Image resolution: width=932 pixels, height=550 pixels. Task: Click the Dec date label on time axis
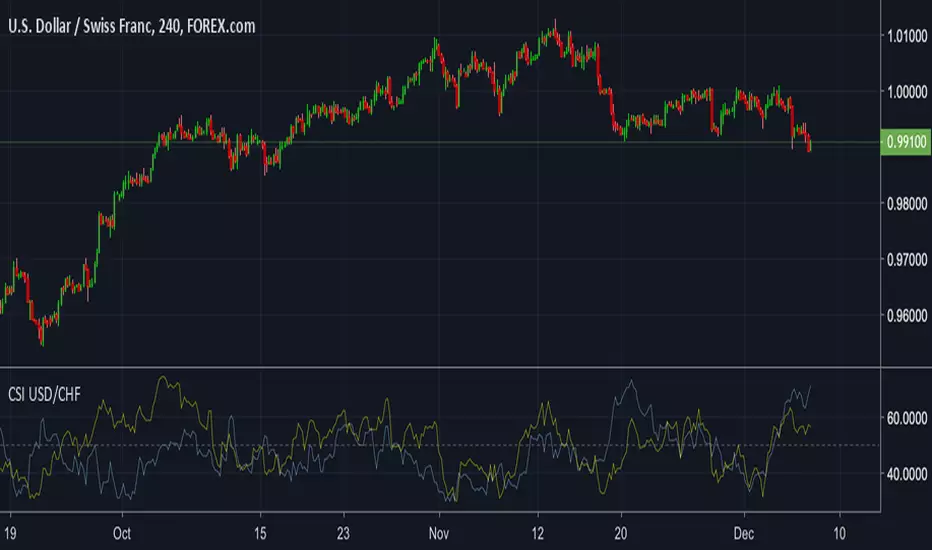click(x=744, y=533)
